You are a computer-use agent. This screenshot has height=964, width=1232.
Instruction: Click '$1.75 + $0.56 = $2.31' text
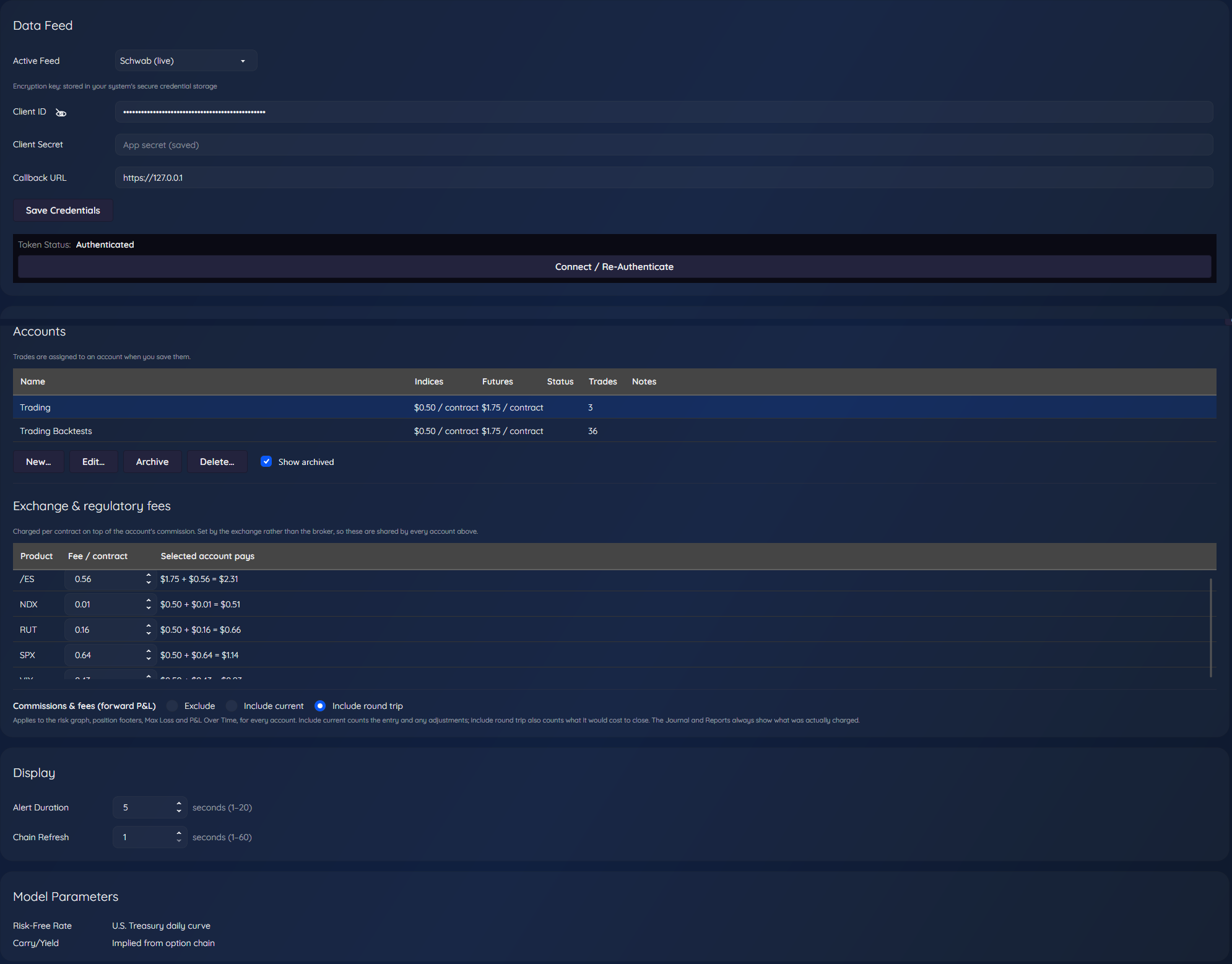coord(199,579)
